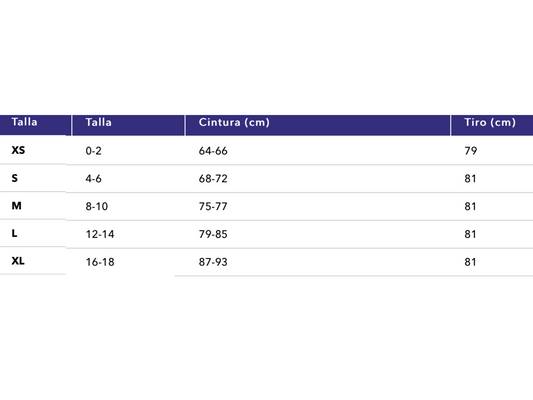Click the XL size row label

18,261
